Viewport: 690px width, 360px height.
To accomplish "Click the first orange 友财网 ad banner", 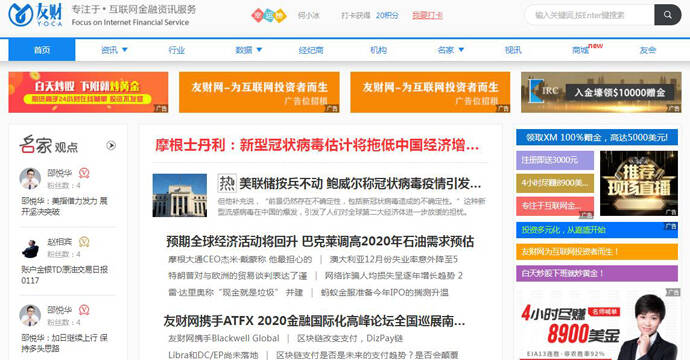I will click(x=259, y=92).
